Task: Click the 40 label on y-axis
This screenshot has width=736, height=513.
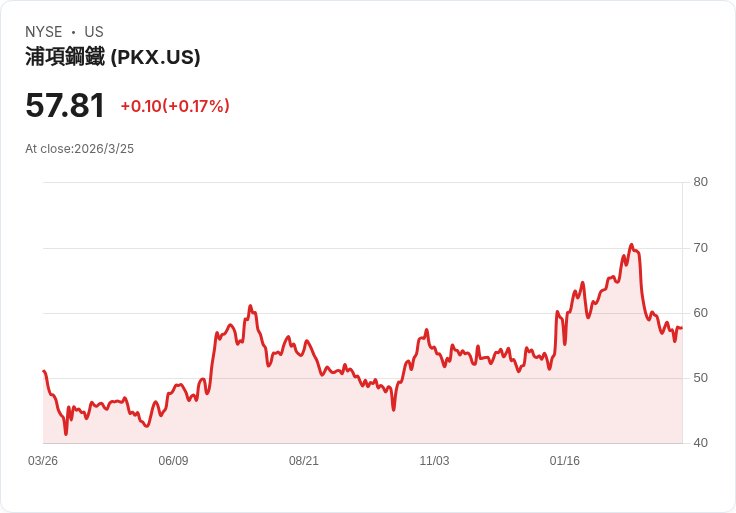Action: [701, 443]
